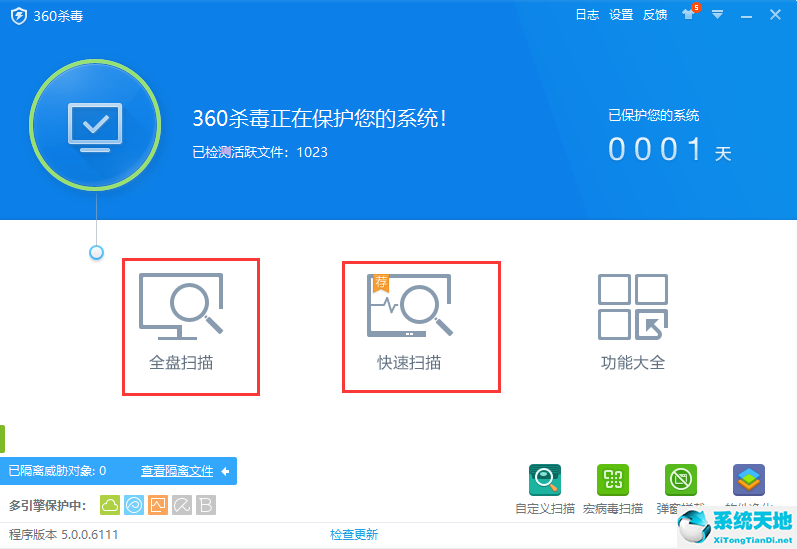Click the 检查更新 check update link
The width and height of the screenshot is (797, 549).
pyautogui.click(x=354, y=534)
